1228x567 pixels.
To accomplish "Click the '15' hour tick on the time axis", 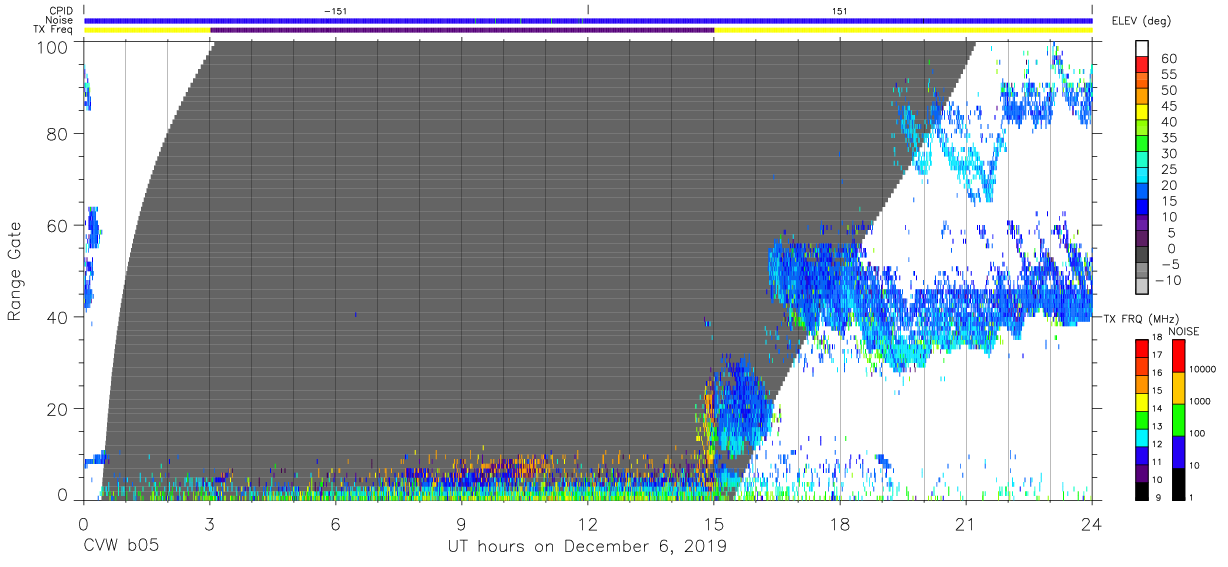I will click(x=714, y=523).
